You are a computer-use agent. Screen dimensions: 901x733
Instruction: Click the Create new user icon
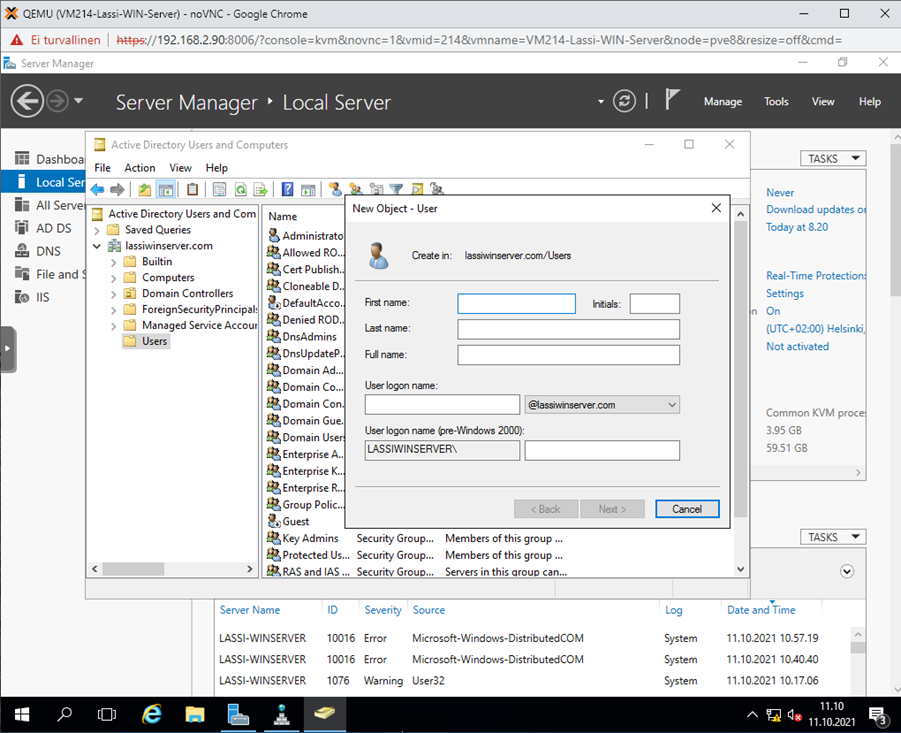point(335,188)
